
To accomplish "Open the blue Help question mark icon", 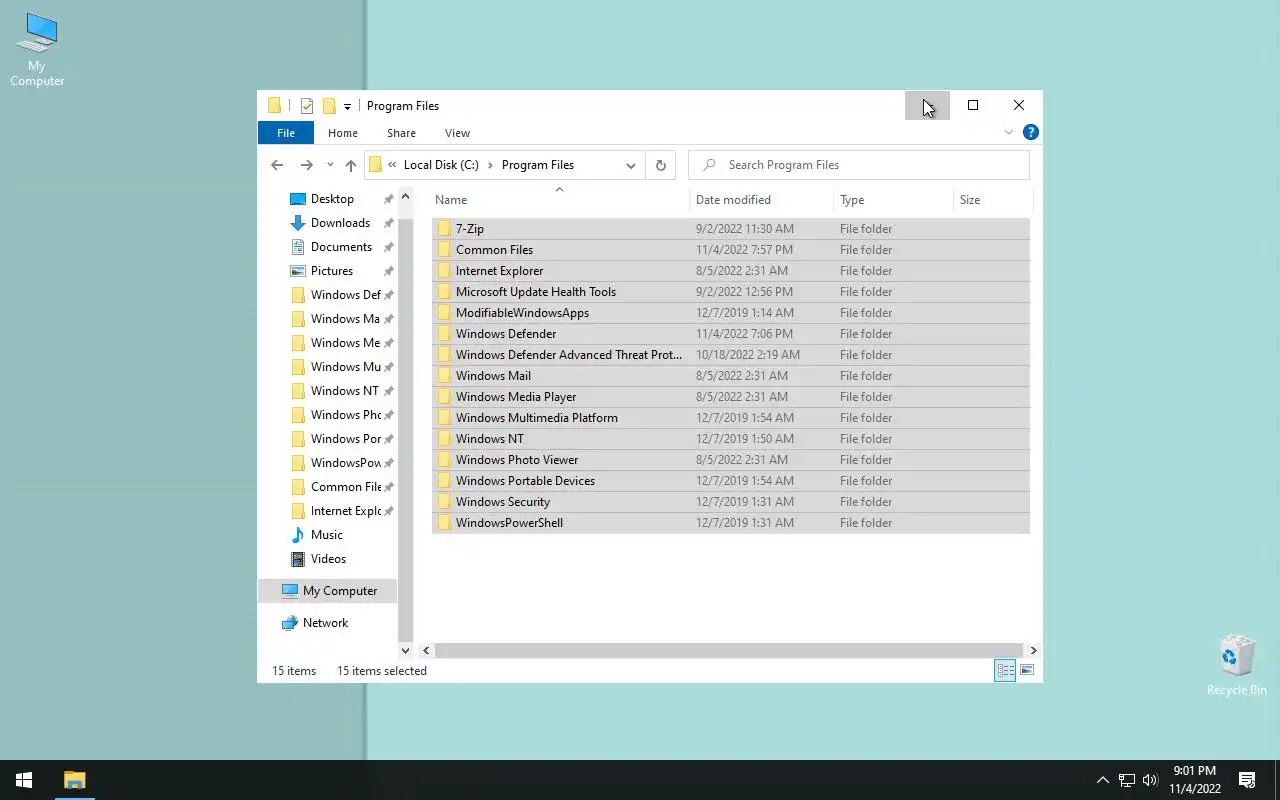I will pos(1031,132).
